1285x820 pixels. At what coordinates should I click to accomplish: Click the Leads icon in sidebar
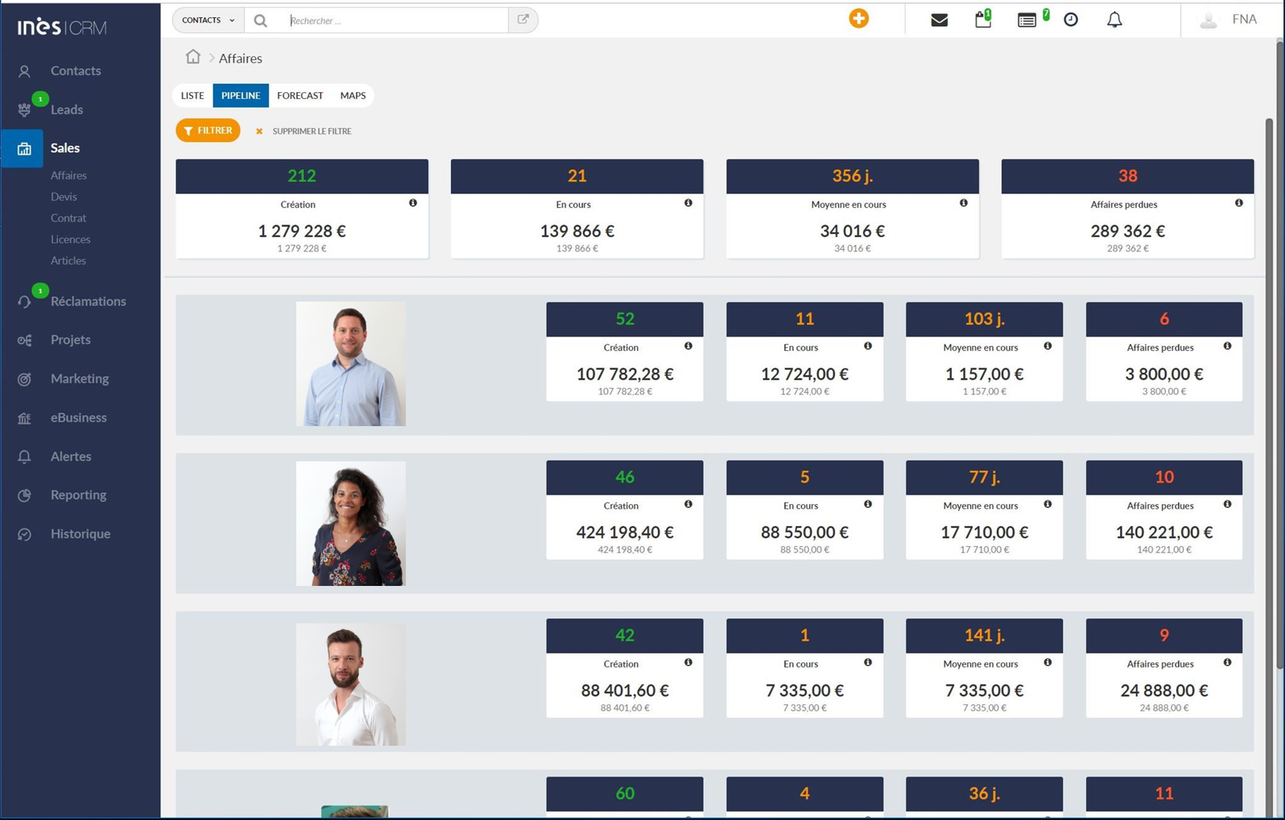[x=25, y=110]
